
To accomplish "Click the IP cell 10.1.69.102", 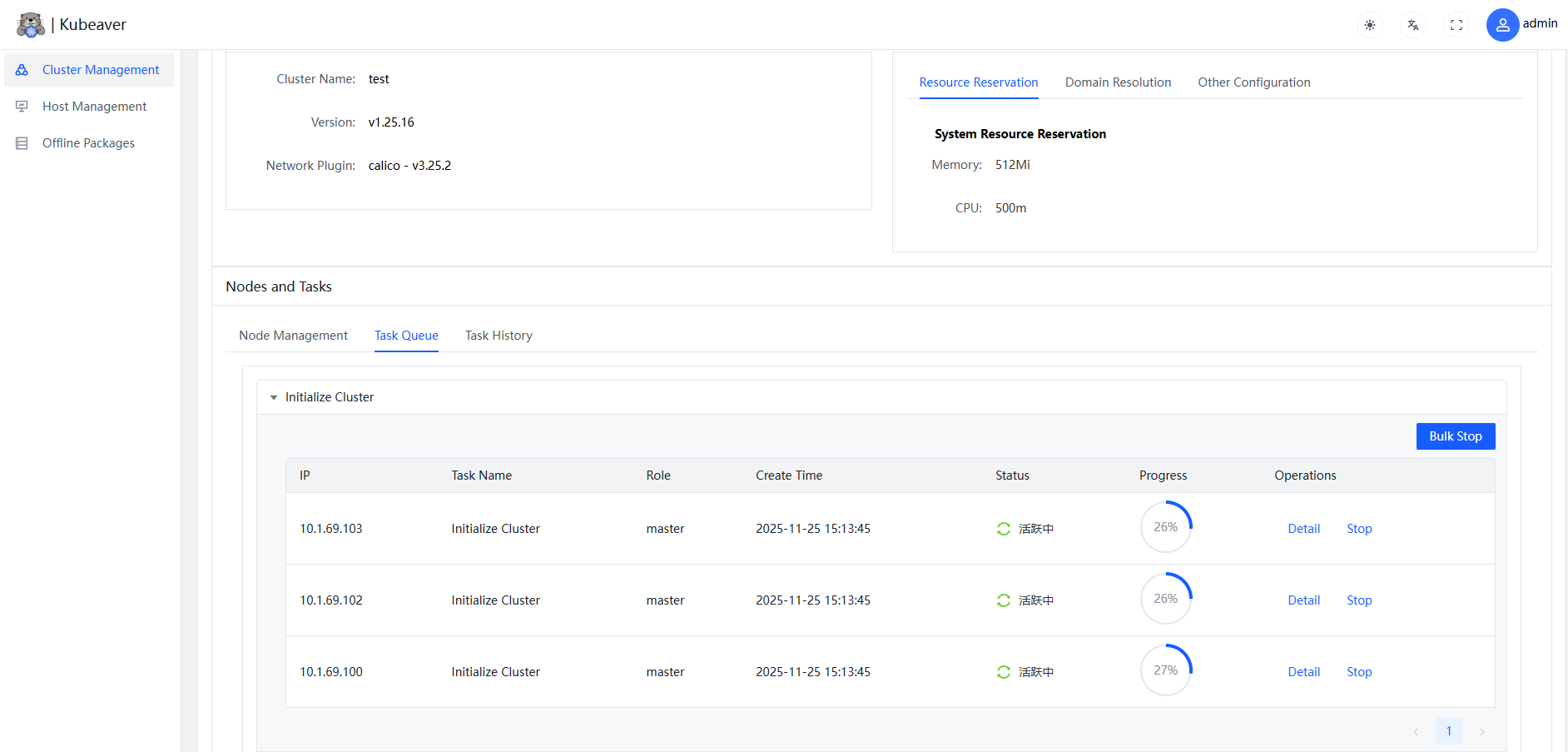I will pos(331,600).
